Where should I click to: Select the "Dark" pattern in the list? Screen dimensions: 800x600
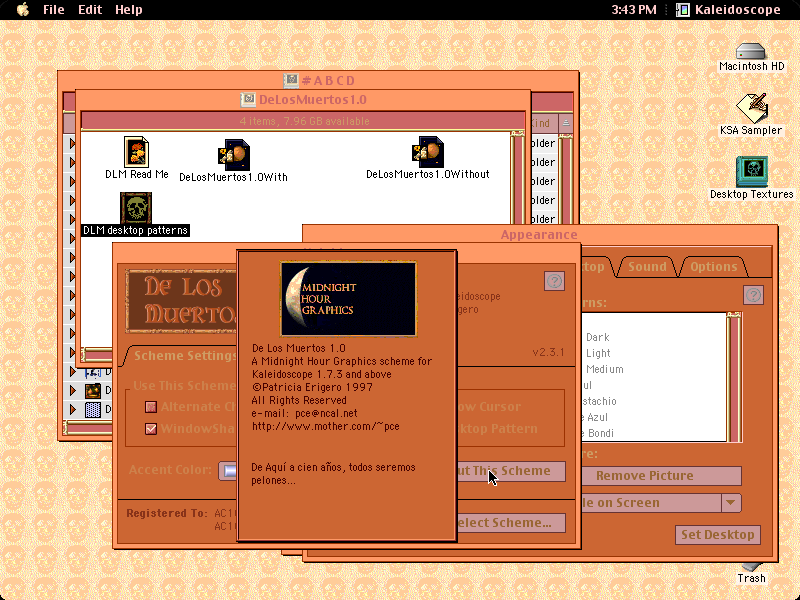coord(597,337)
